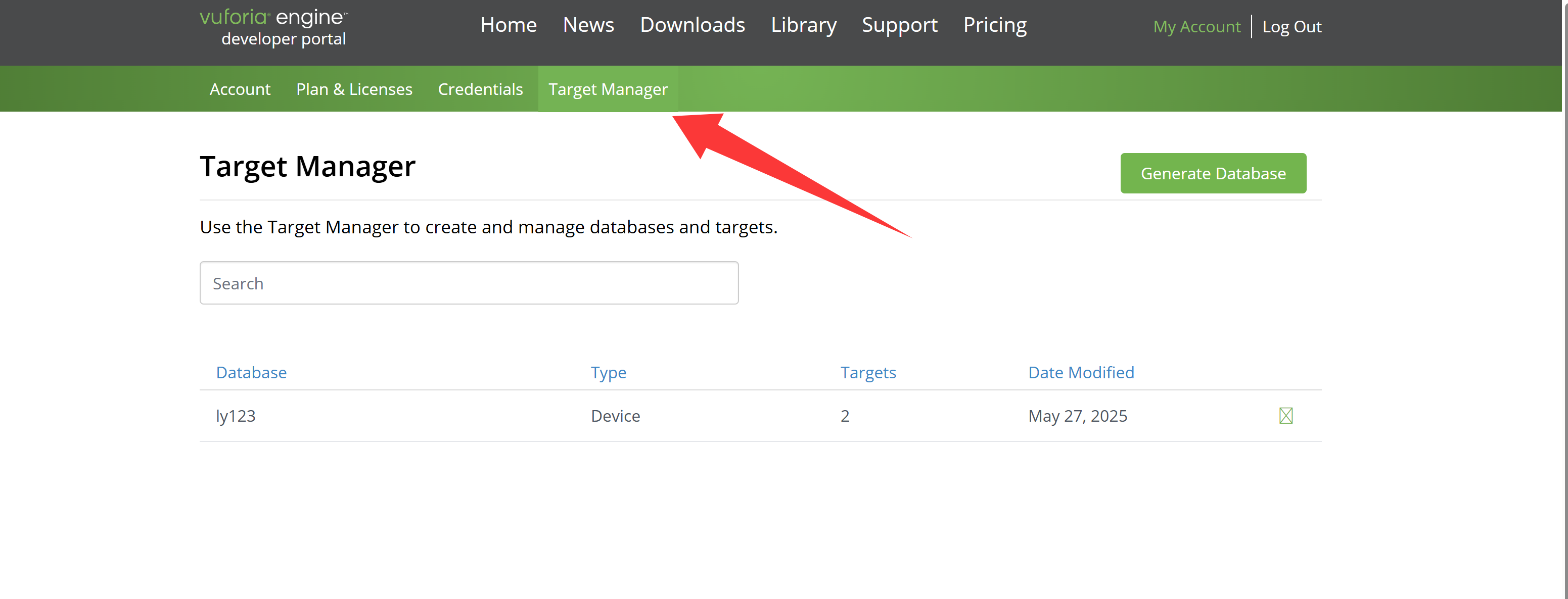Click the green icon in ly123 row

coord(1285,415)
